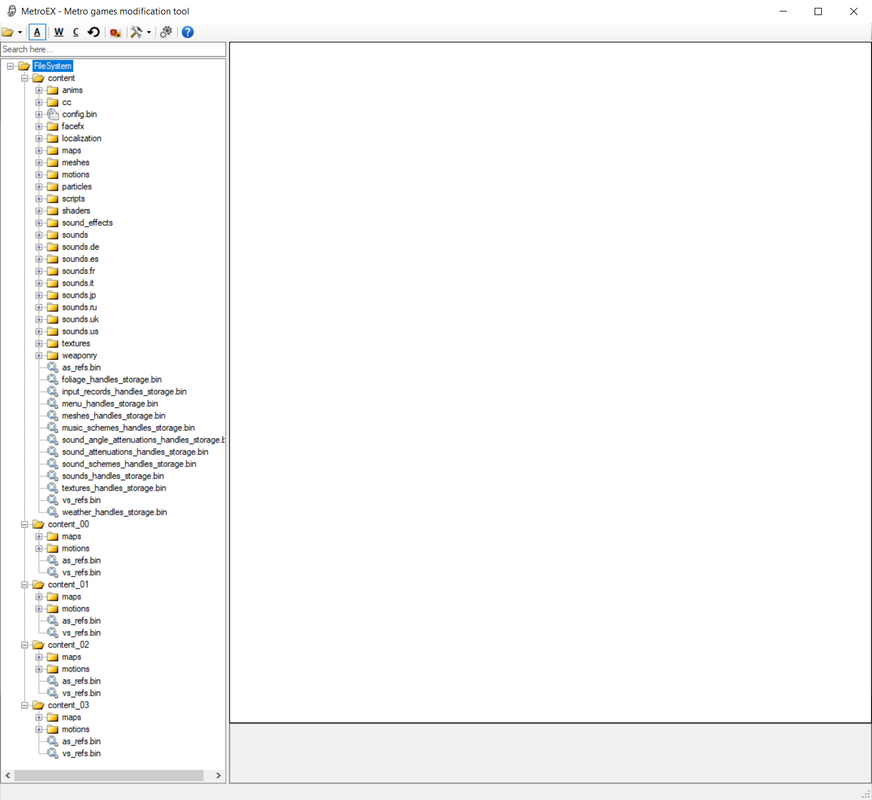Minimize the MetroEX window
This screenshot has height=800, width=872.
(783, 11)
